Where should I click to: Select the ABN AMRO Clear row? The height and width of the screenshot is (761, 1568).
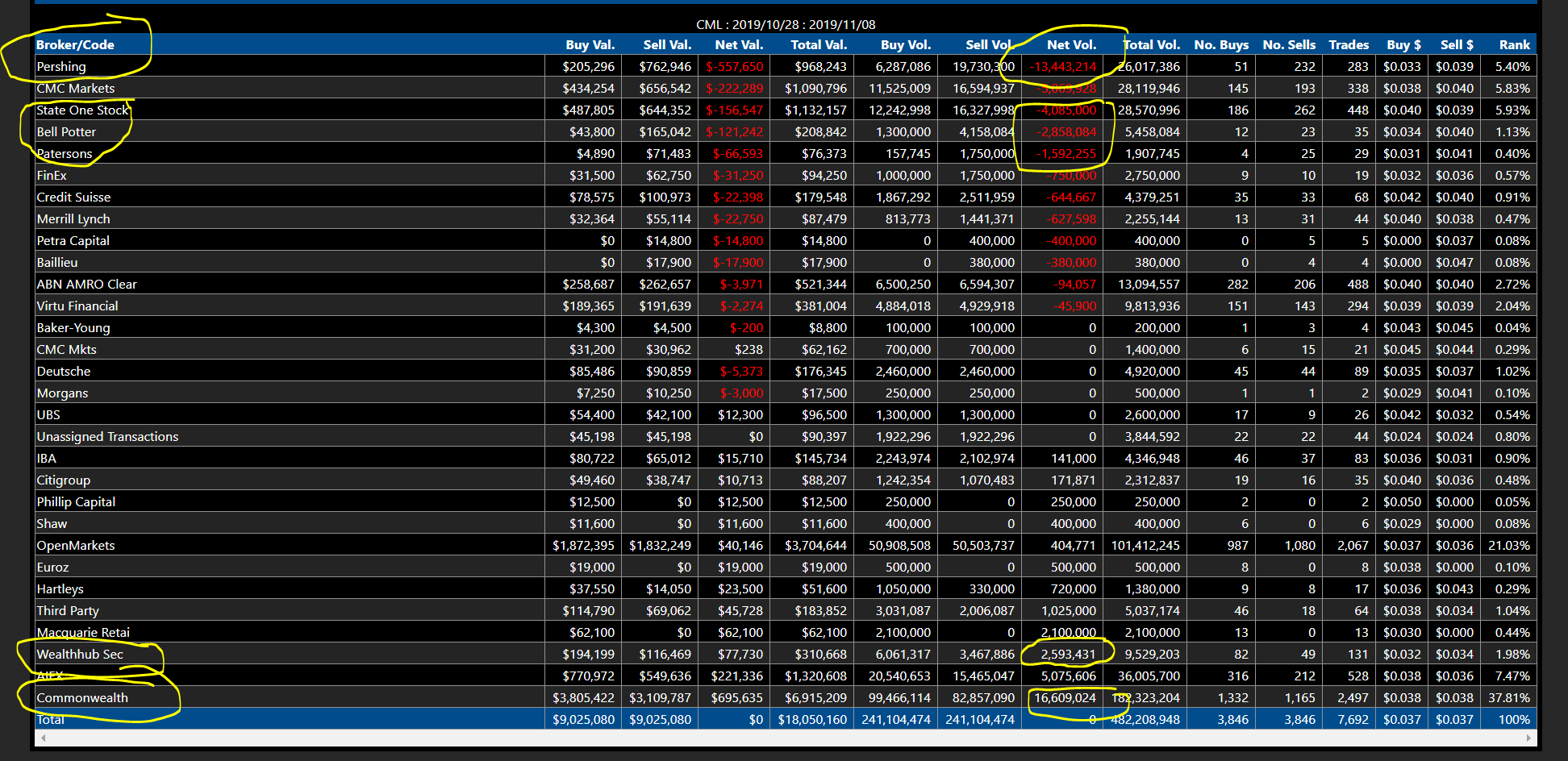tap(786, 284)
